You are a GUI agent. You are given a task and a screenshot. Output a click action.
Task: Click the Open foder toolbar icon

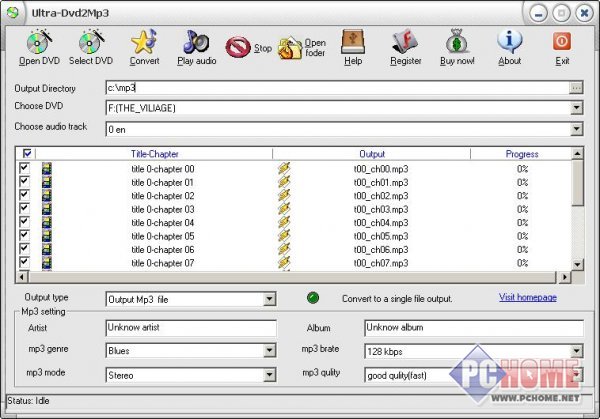(290, 47)
